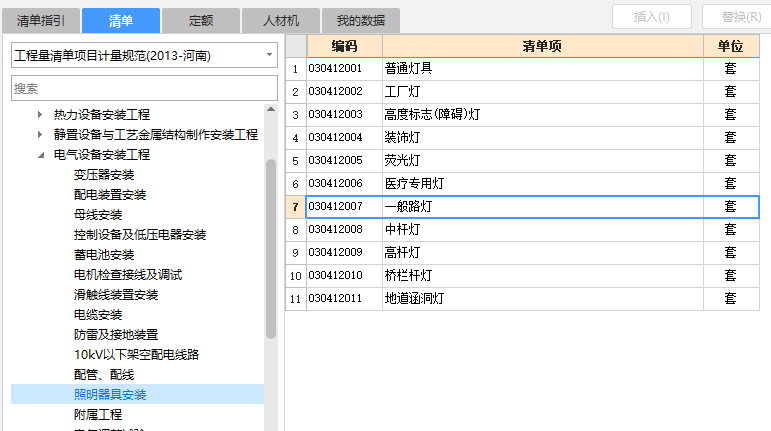The image size is (771, 431).
Task: Click row number 7 header
Action: tap(296, 207)
